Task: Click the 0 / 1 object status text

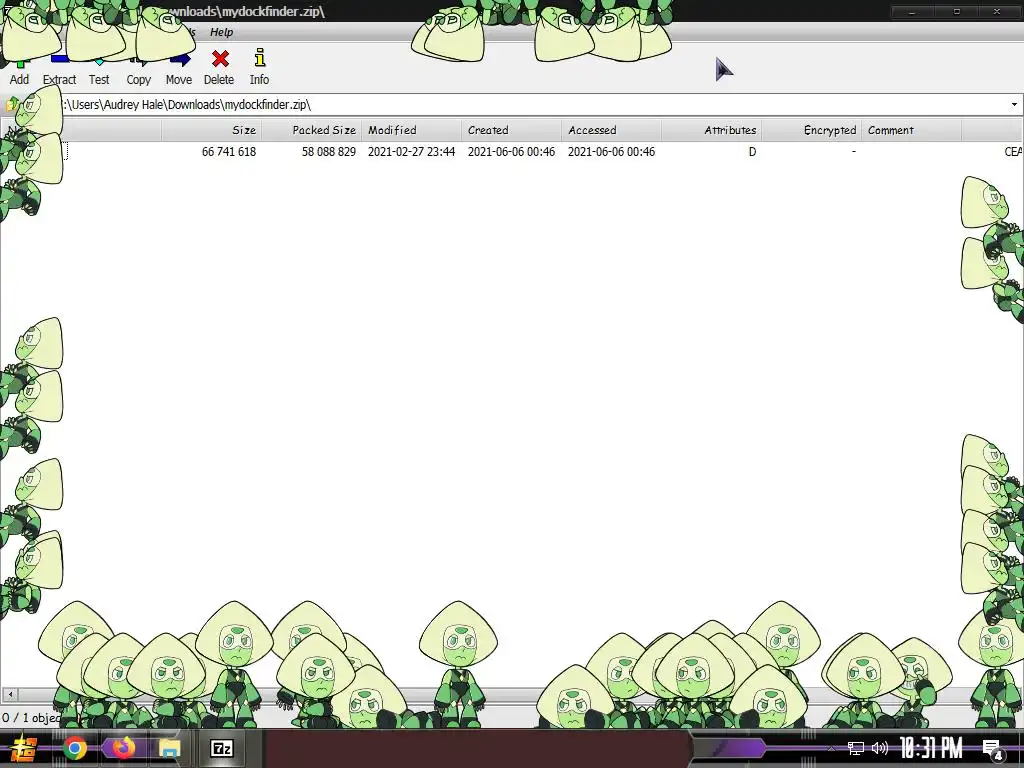Action: [x=31, y=718]
